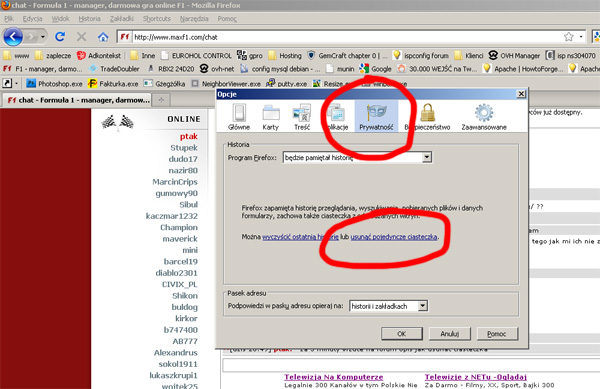Open the Plik menu
The image size is (600, 389).
click(x=8, y=18)
